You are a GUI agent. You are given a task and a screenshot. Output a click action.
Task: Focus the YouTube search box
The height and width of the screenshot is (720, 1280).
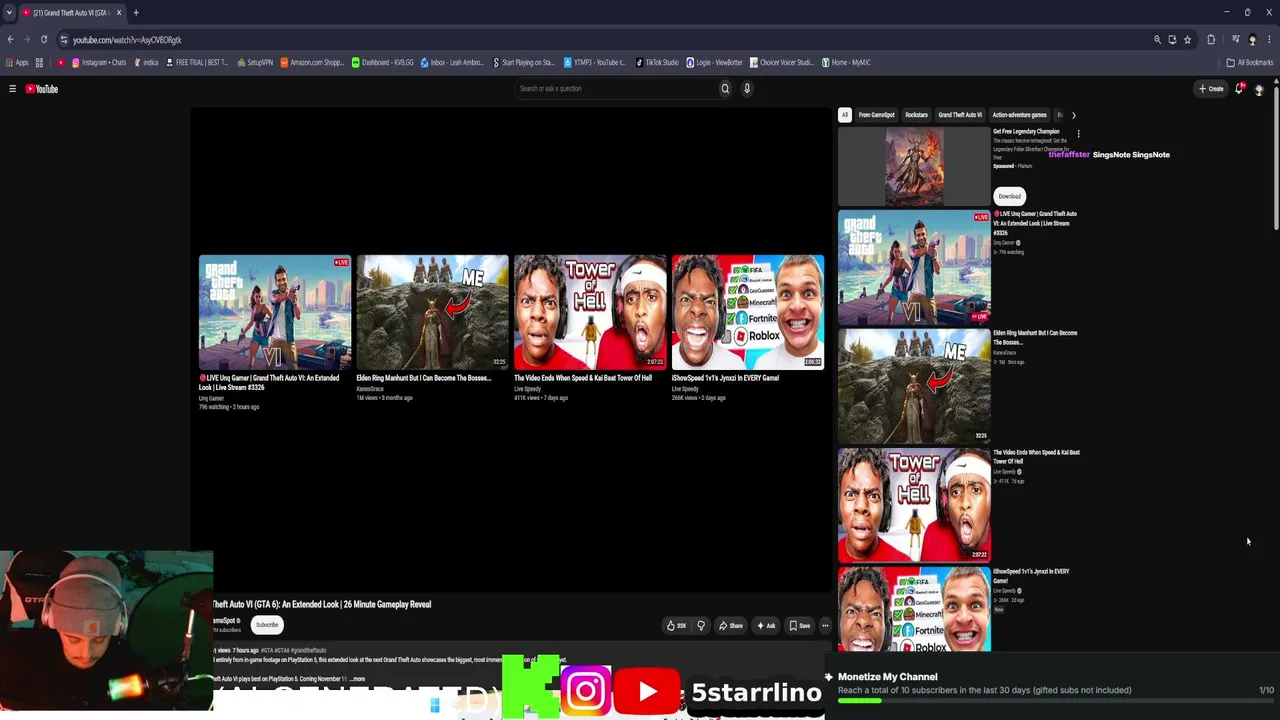tap(615, 89)
